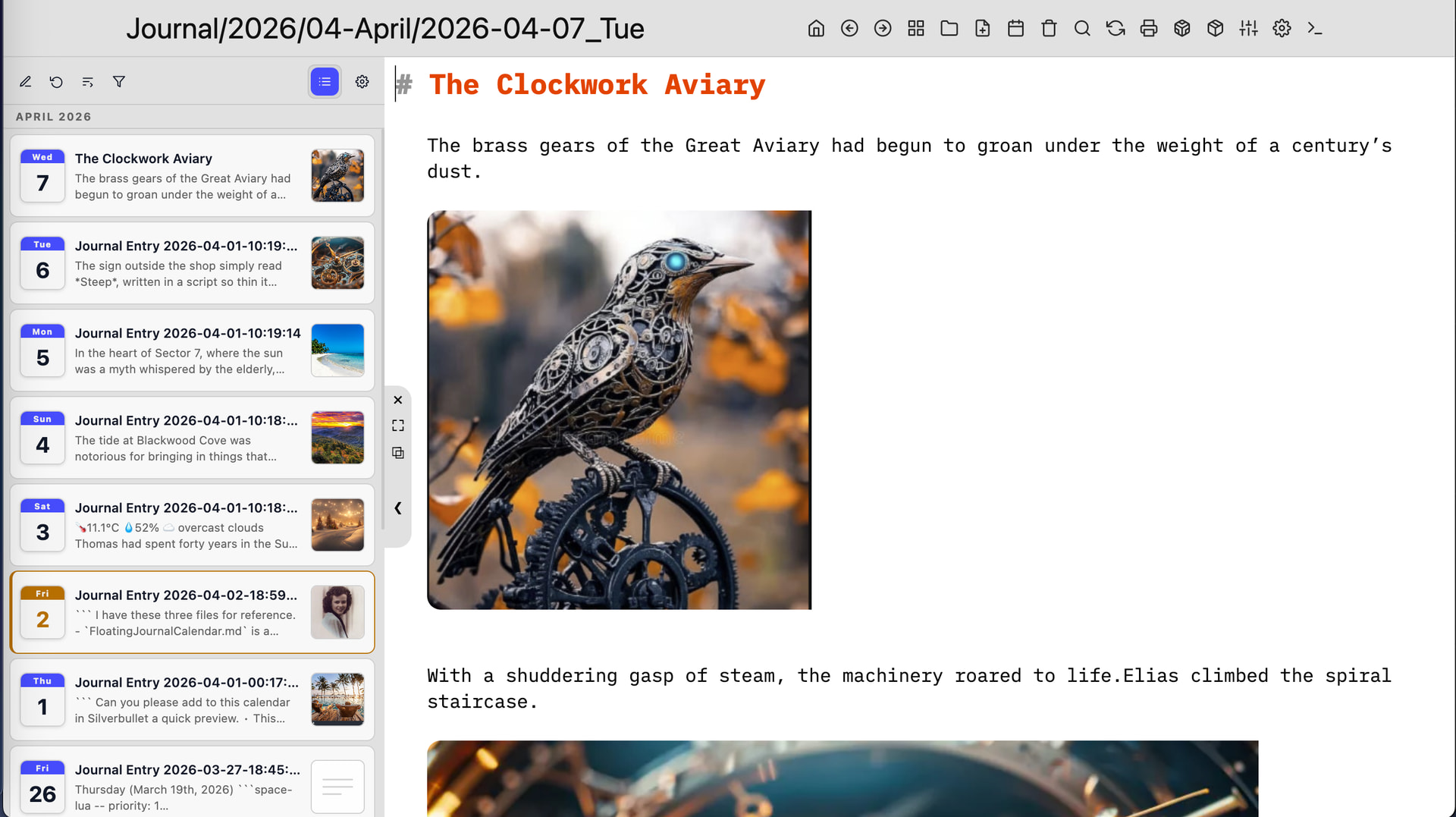Click the sync refresh icon in toolbar
This screenshot has height=817, width=1456.
(x=1116, y=29)
